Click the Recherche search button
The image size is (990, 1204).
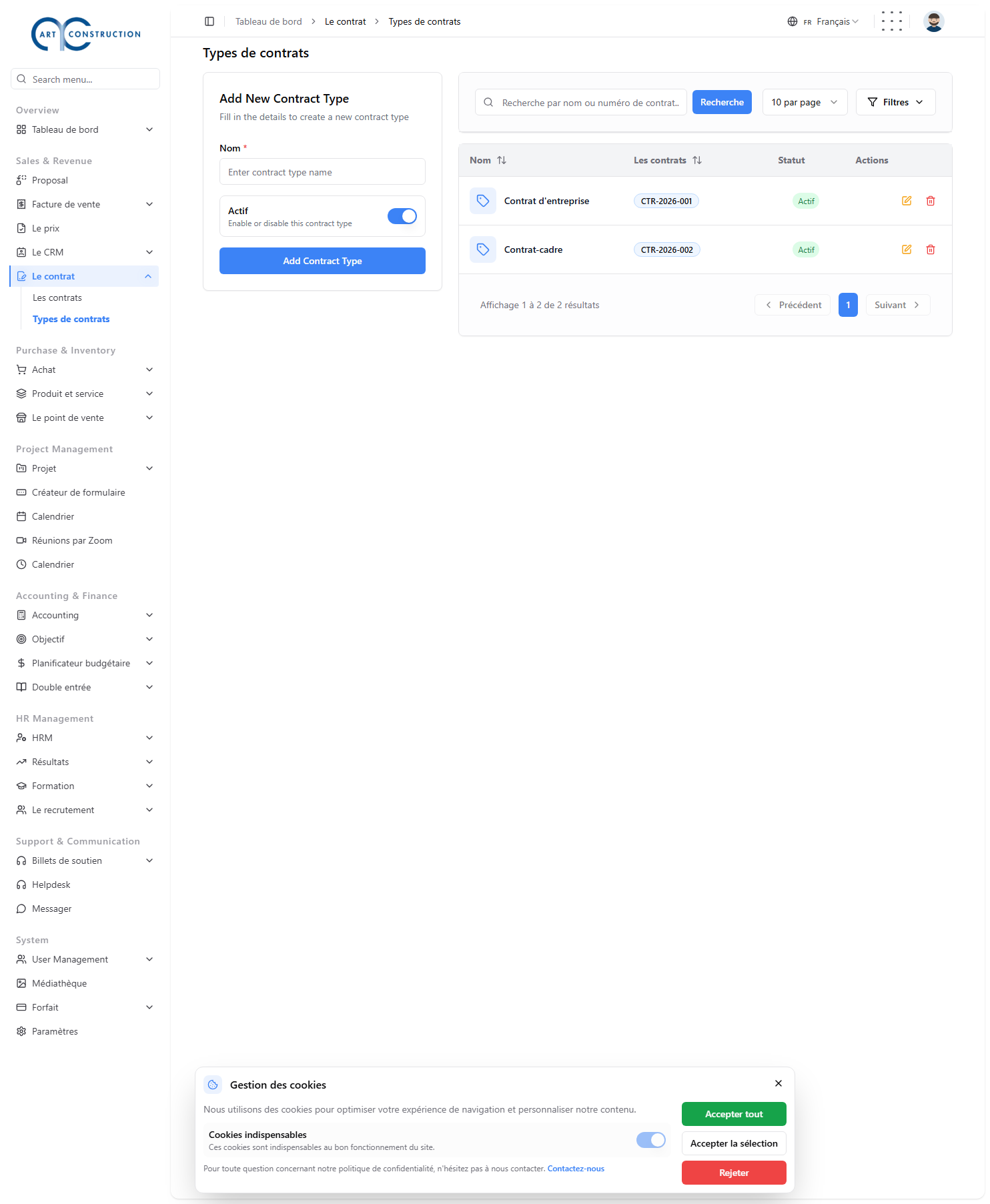click(722, 102)
